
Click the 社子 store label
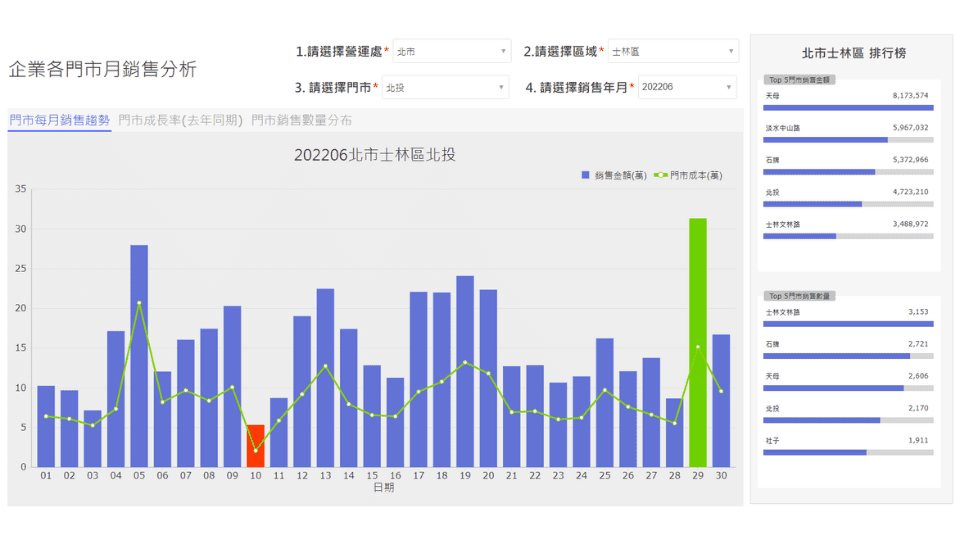coord(773,441)
